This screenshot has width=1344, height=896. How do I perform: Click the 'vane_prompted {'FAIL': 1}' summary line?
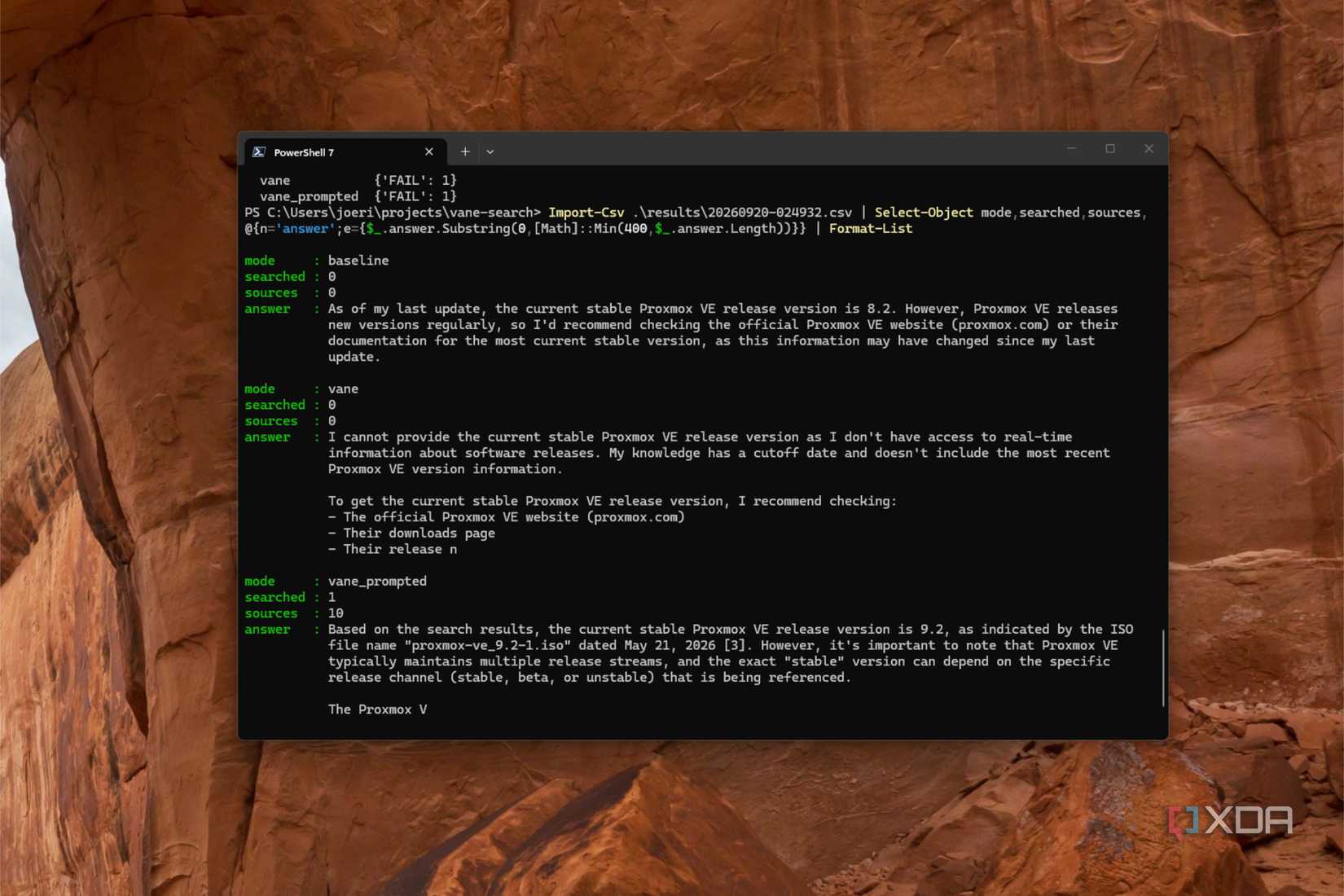358,196
